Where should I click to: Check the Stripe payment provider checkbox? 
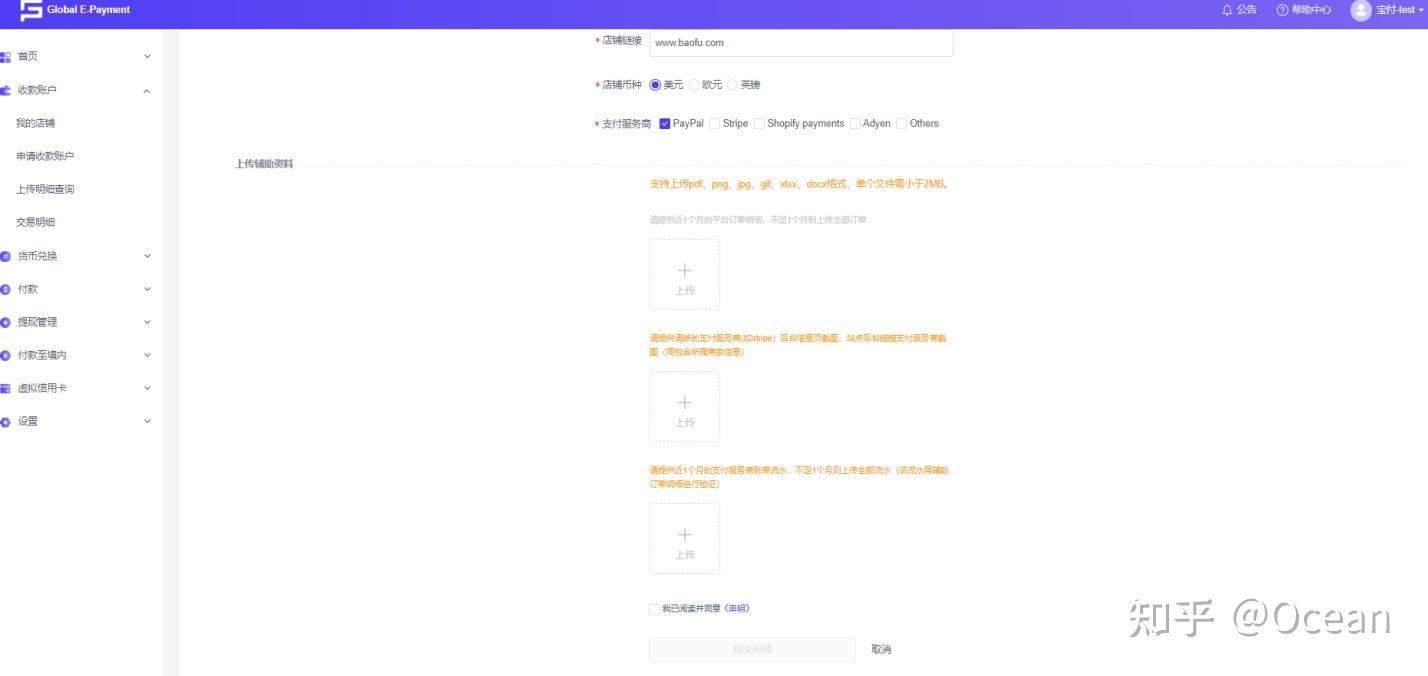(715, 123)
